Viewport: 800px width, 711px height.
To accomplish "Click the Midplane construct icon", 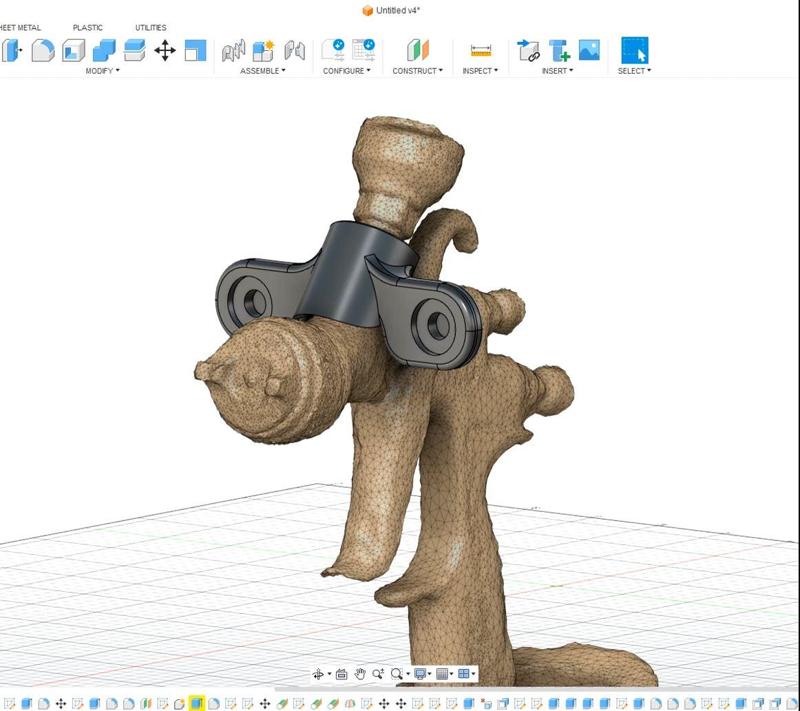I will click(x=417, y=50).
